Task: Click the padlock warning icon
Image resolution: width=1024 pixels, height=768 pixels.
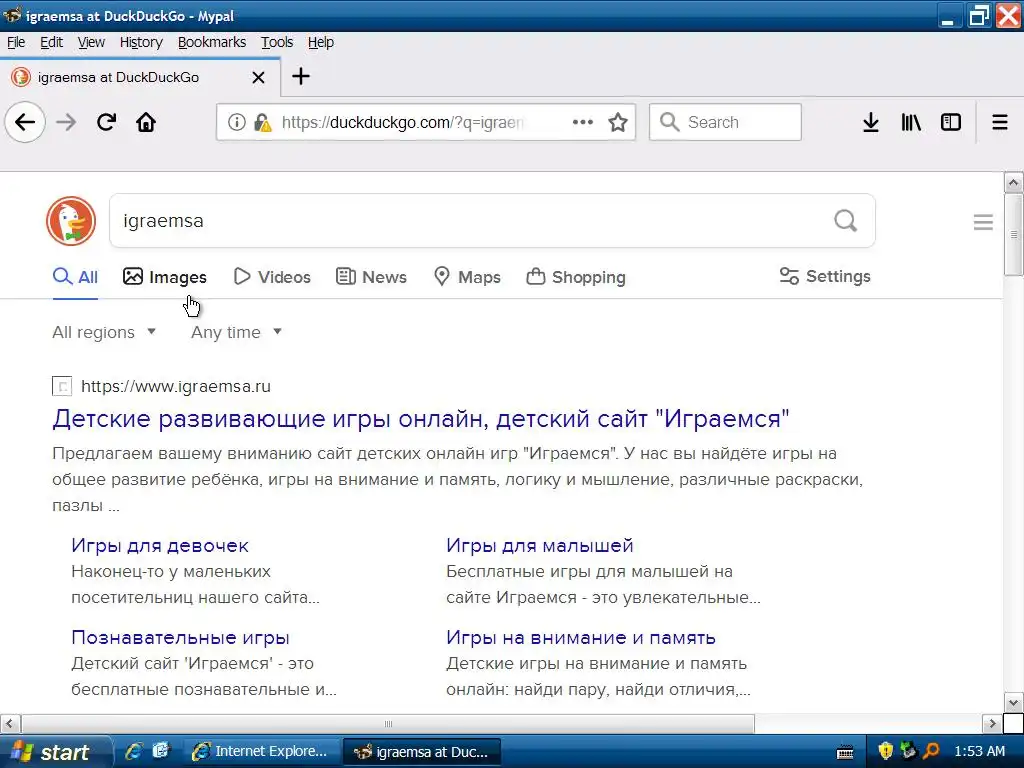Action: point(263,122)
